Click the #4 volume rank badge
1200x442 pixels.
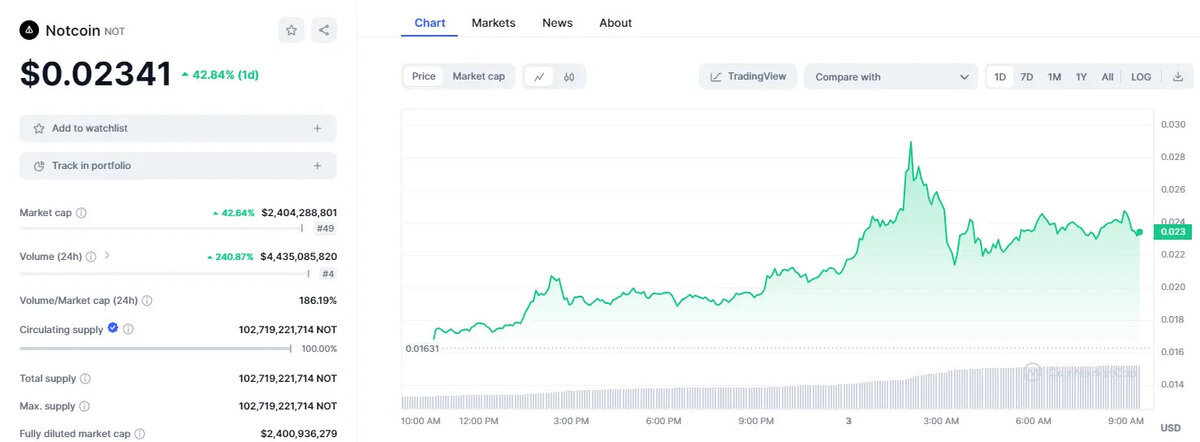pyautogui.click(x=328, y=273)
